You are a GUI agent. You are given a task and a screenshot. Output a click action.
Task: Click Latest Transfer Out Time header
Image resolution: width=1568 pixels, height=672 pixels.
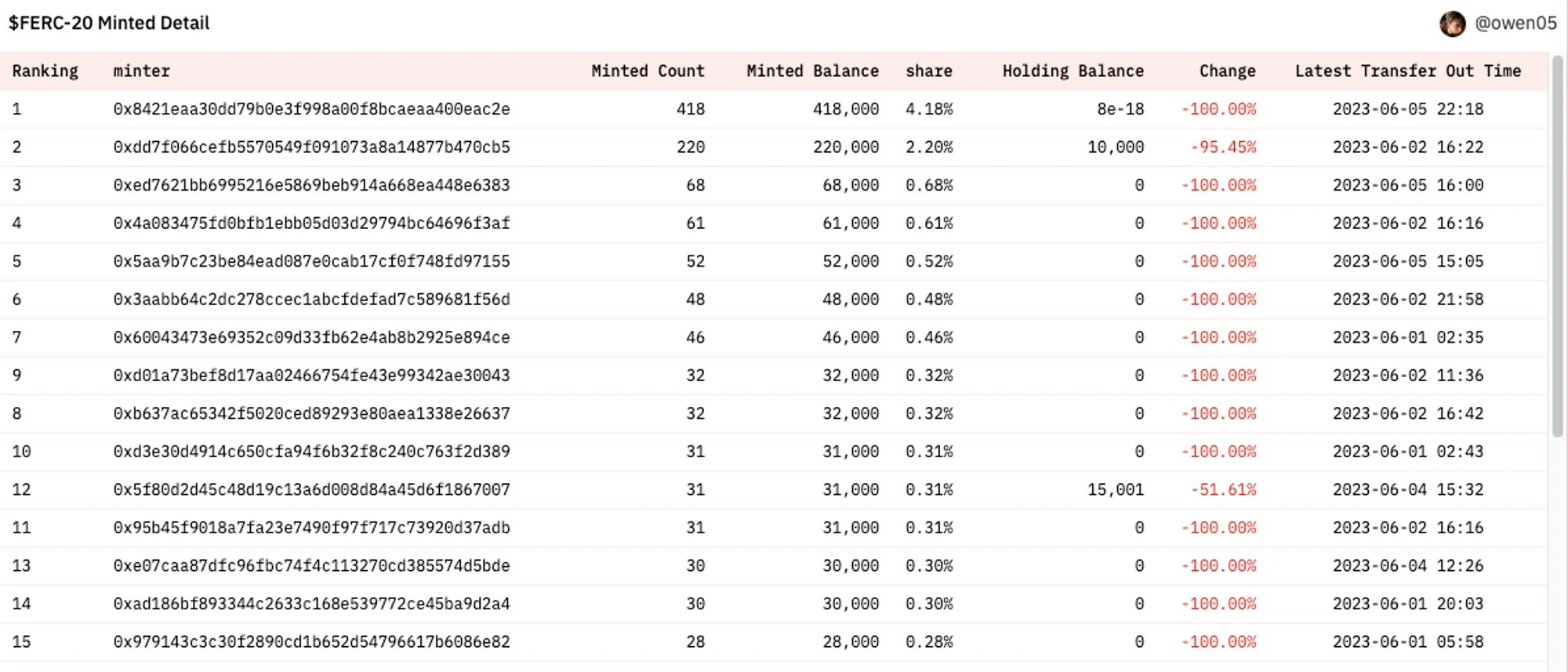click(x=1407, y=71)
